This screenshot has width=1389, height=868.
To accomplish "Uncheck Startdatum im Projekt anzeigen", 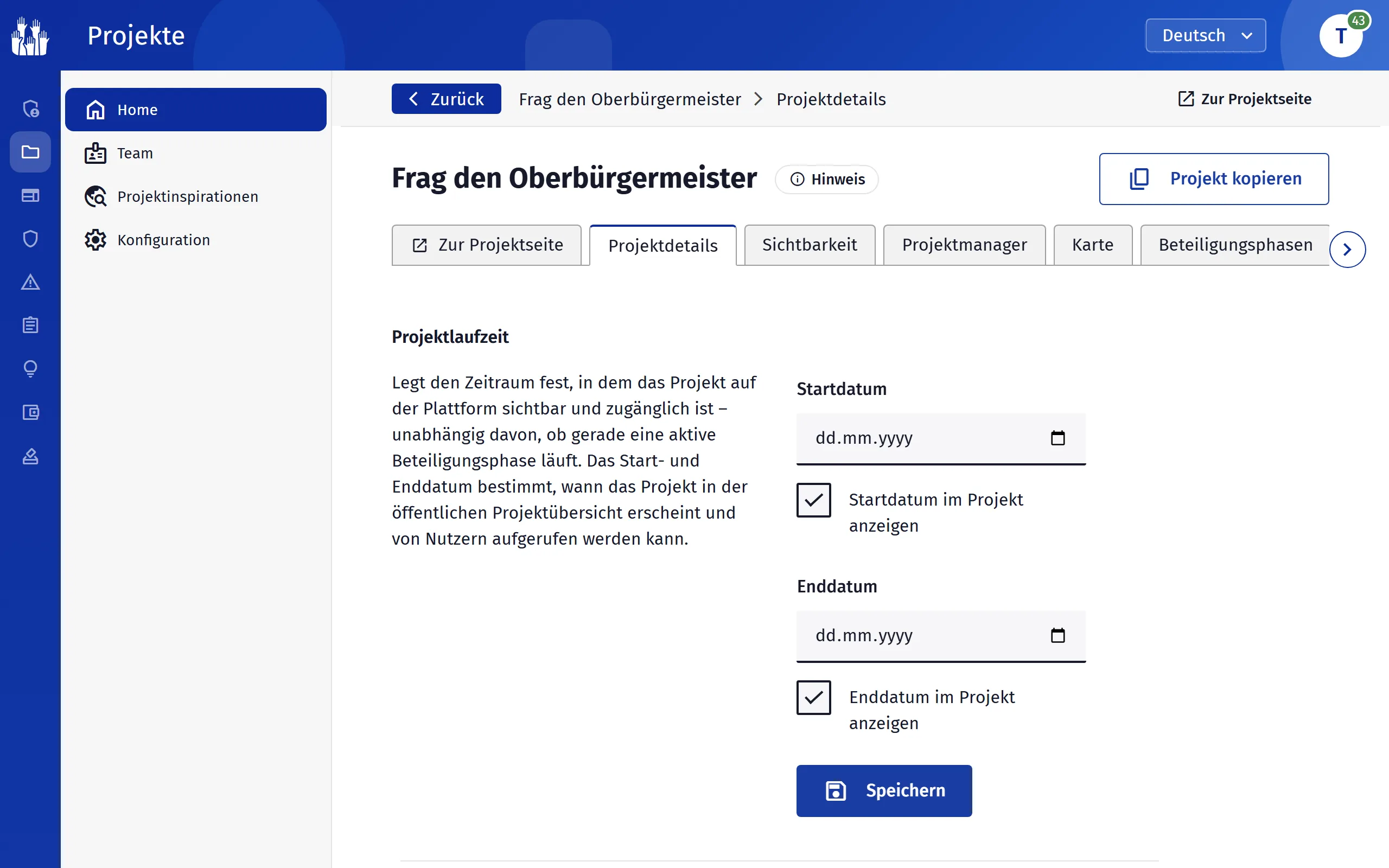I will click(813, 500).
